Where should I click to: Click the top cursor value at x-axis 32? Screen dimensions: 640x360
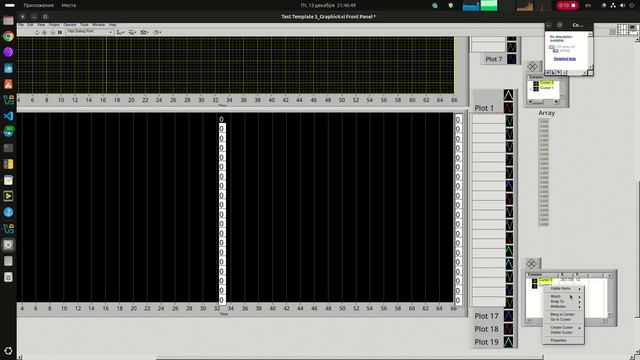[221, 120]
